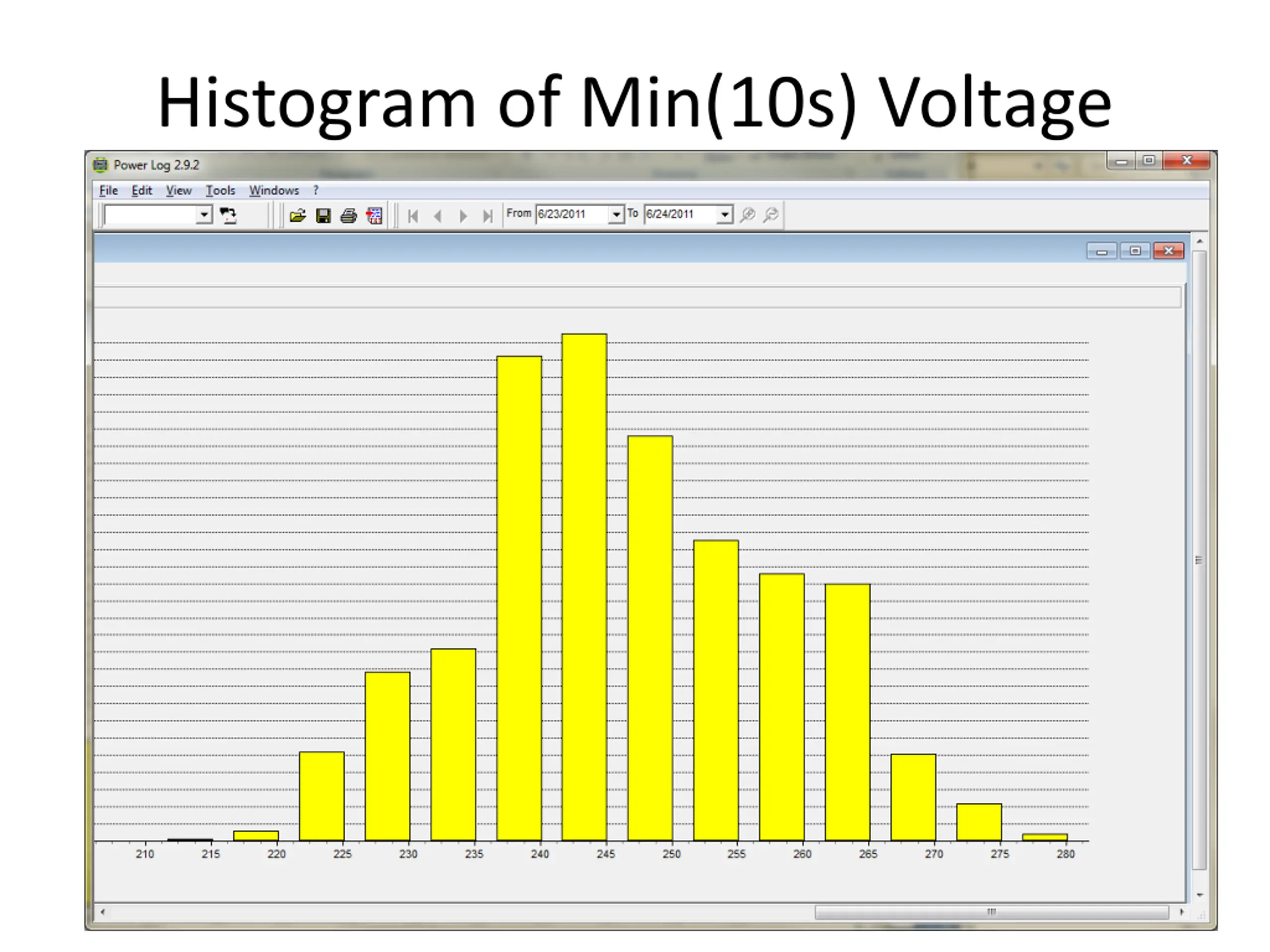The width and height of the screenshot is (1270, 952).
Task: Click the axis label 280
Action: (1065, 854)
